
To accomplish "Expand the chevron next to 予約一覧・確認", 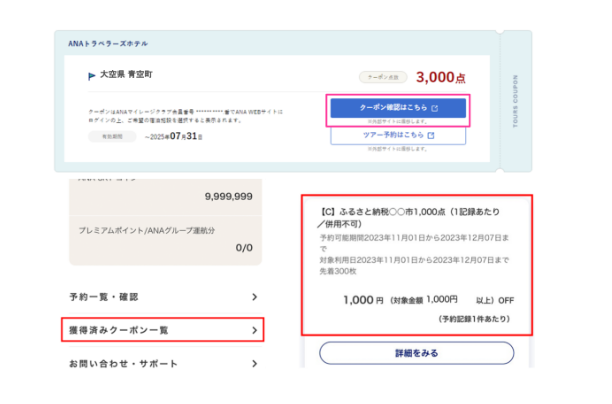I will pyautogui.click(x=254, y=297).
